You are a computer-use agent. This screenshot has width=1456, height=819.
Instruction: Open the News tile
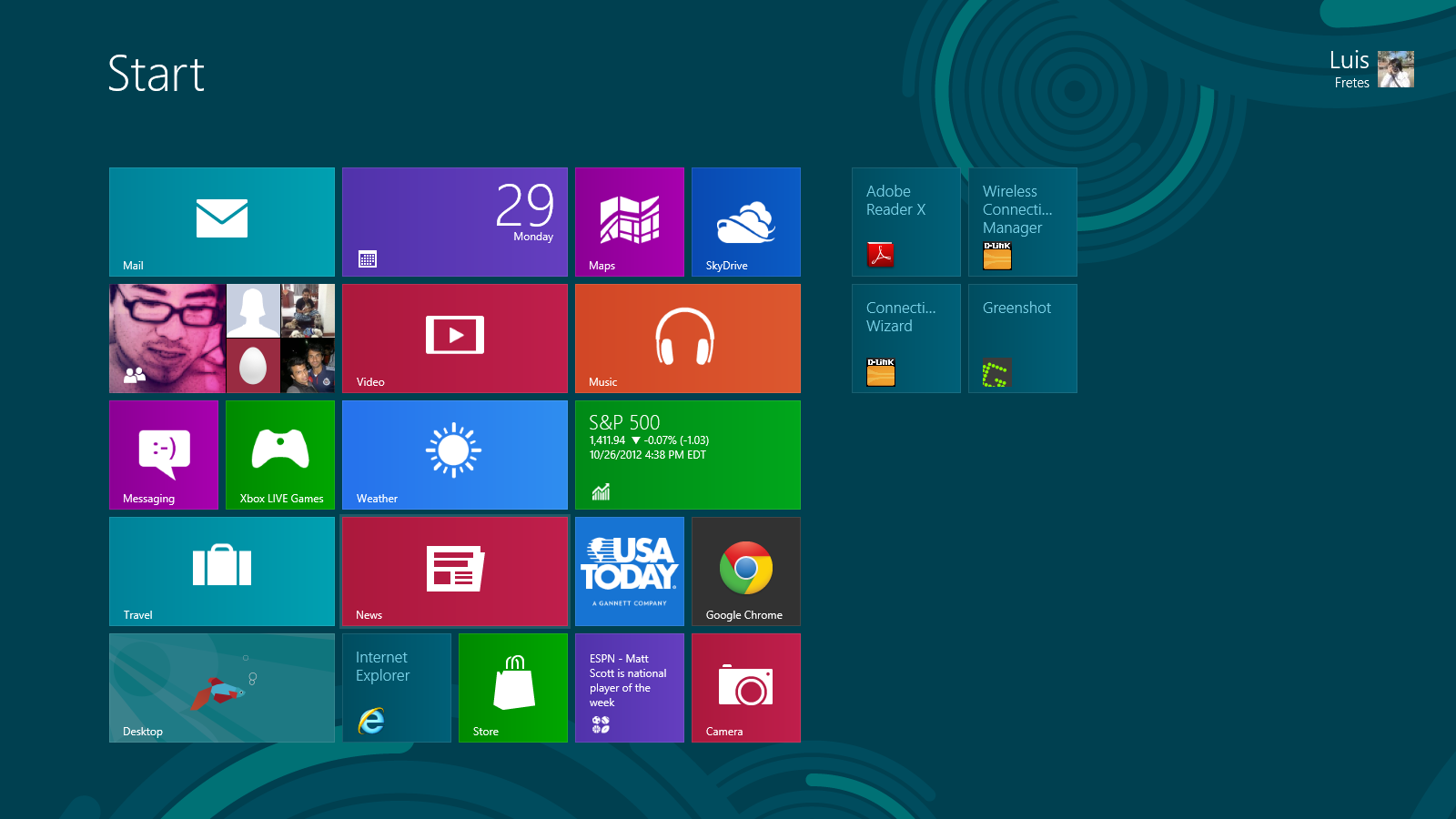455,571
